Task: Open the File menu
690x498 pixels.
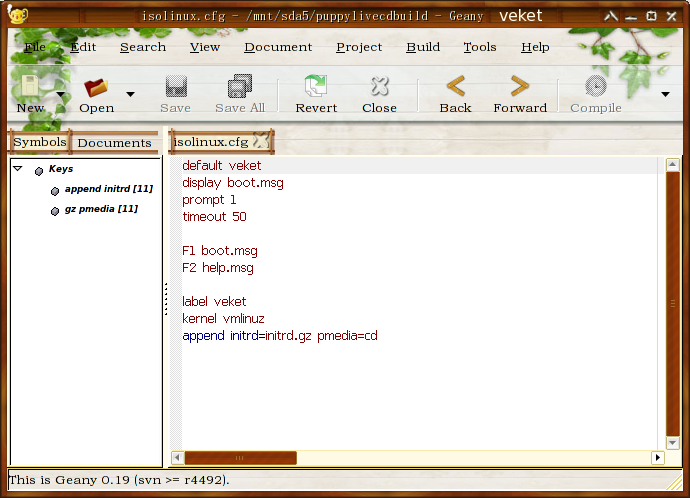Action: click(x=35, y=47)
